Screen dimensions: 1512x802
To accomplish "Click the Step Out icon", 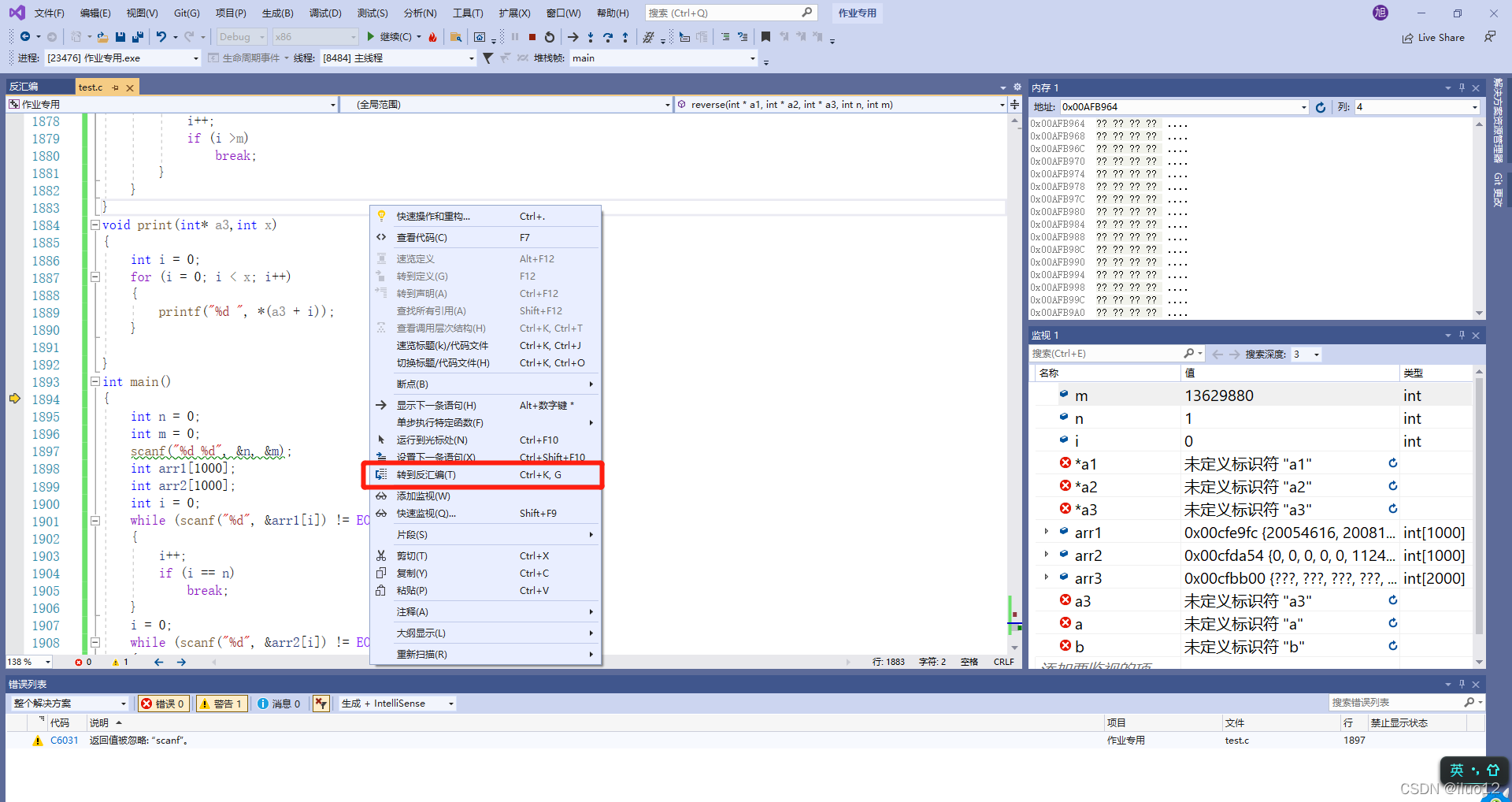I will 625,37.
